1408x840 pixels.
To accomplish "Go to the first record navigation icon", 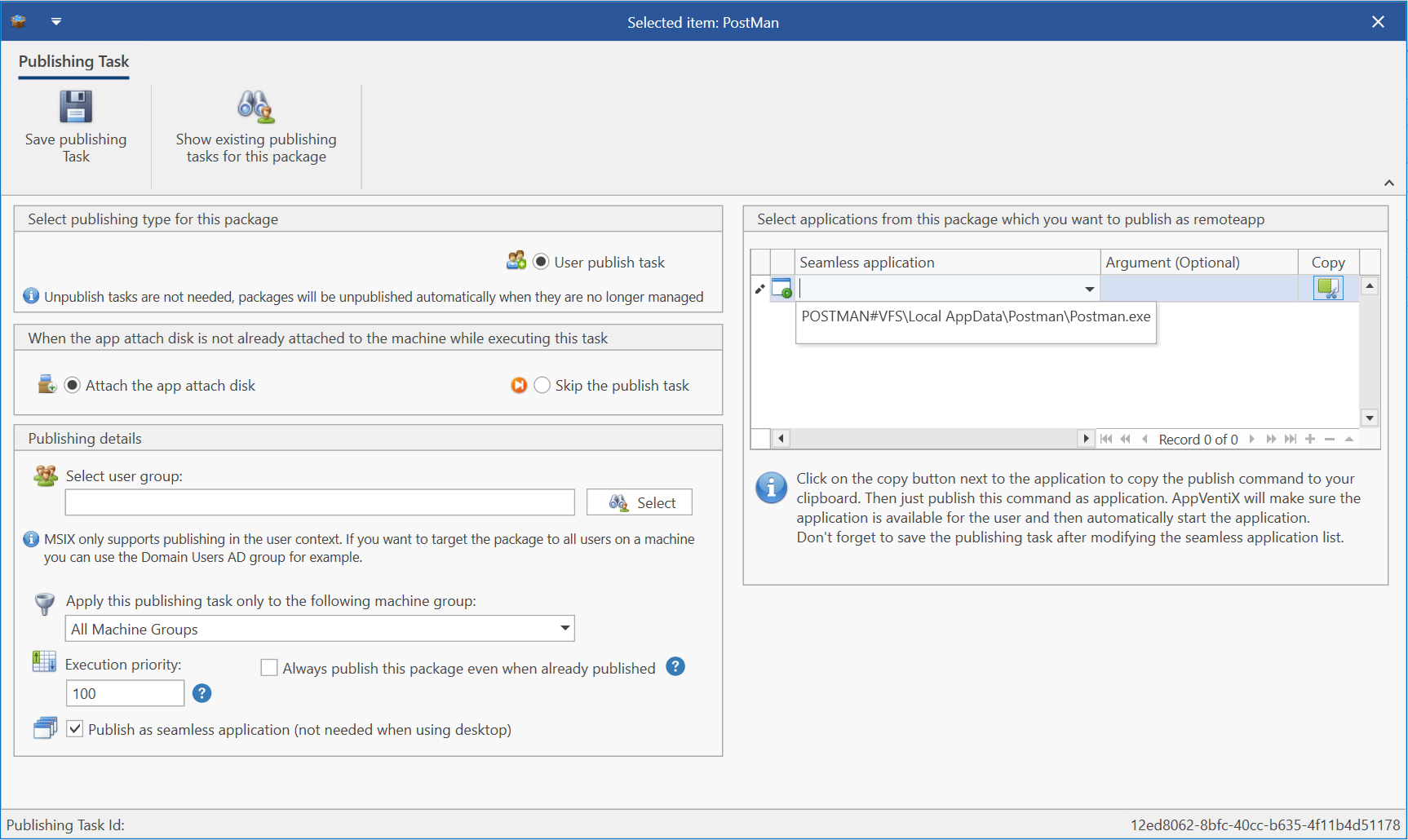I will coord(1106,440).
